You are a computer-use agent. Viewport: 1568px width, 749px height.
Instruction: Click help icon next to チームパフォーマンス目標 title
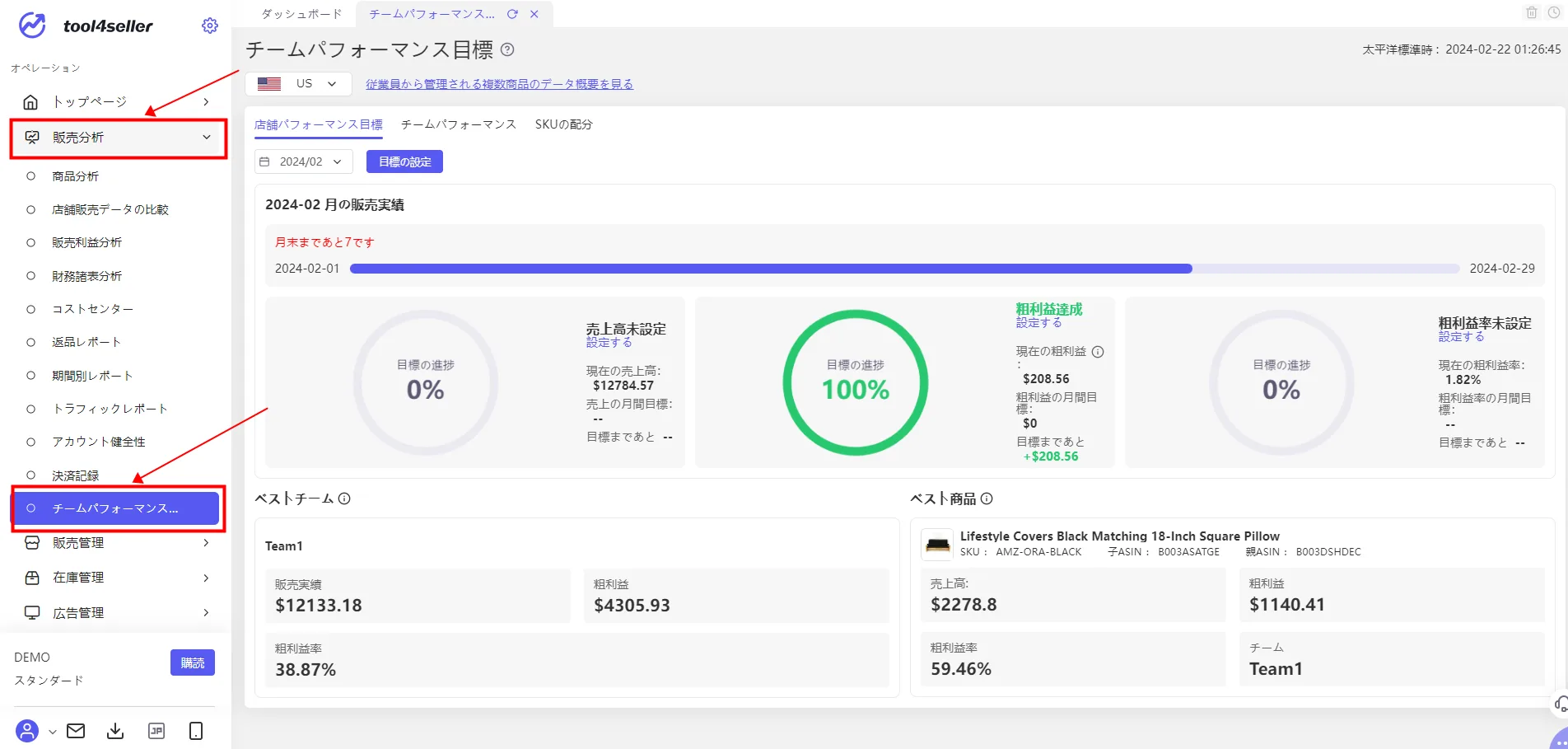click(x=507, y=49)
